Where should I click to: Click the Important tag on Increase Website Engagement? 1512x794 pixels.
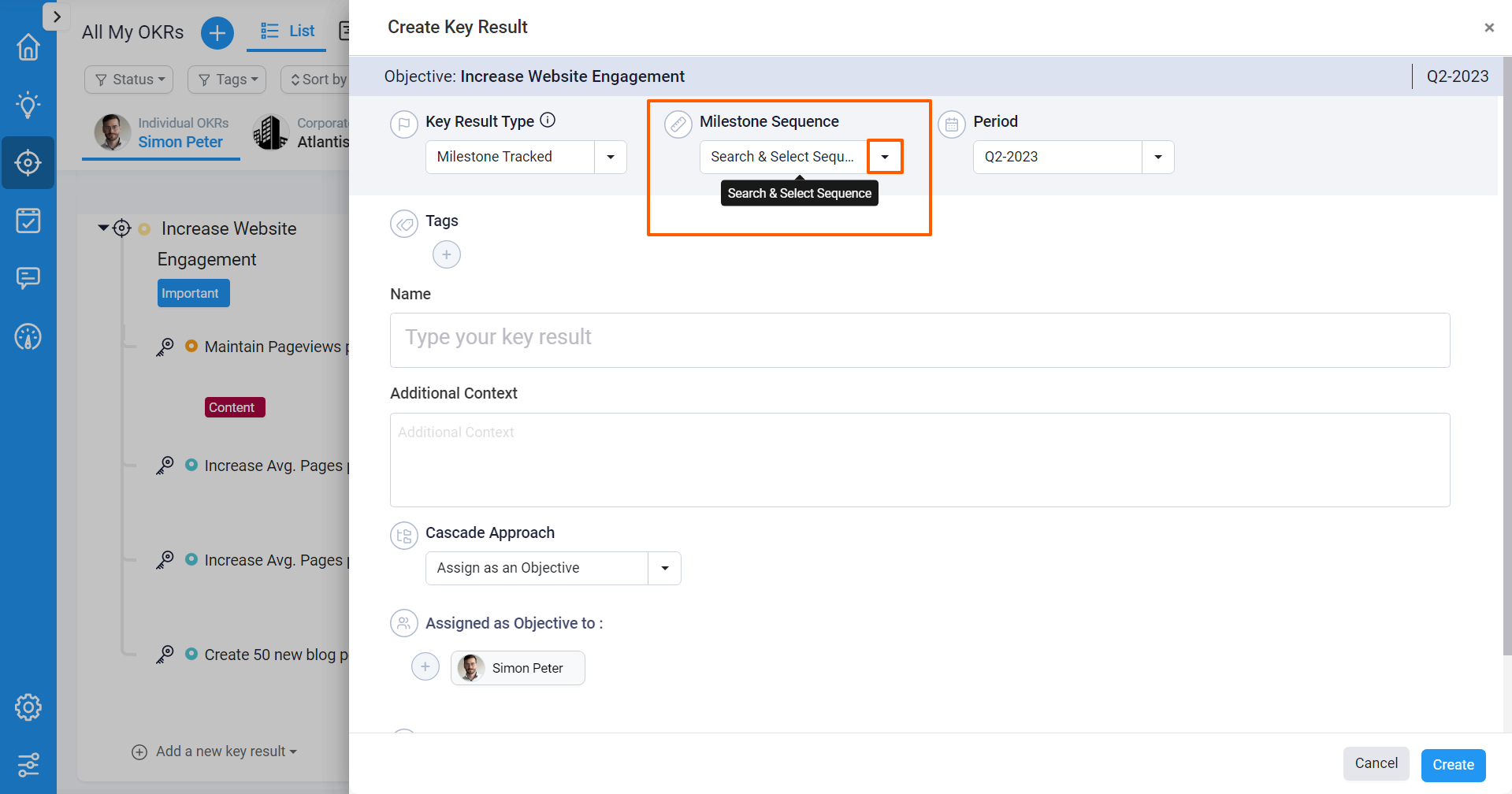coord(192,292)
